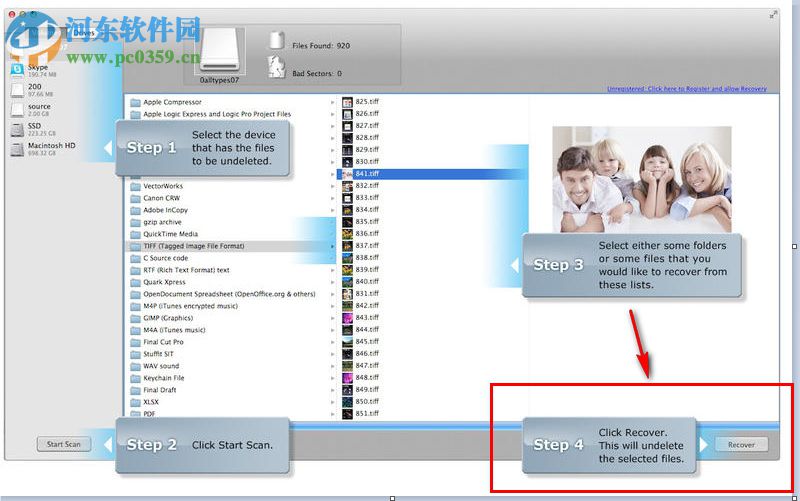Screen dimensions: 800x501
Task: Open the Quark Xpress folder icon
Action: point(135,282)
